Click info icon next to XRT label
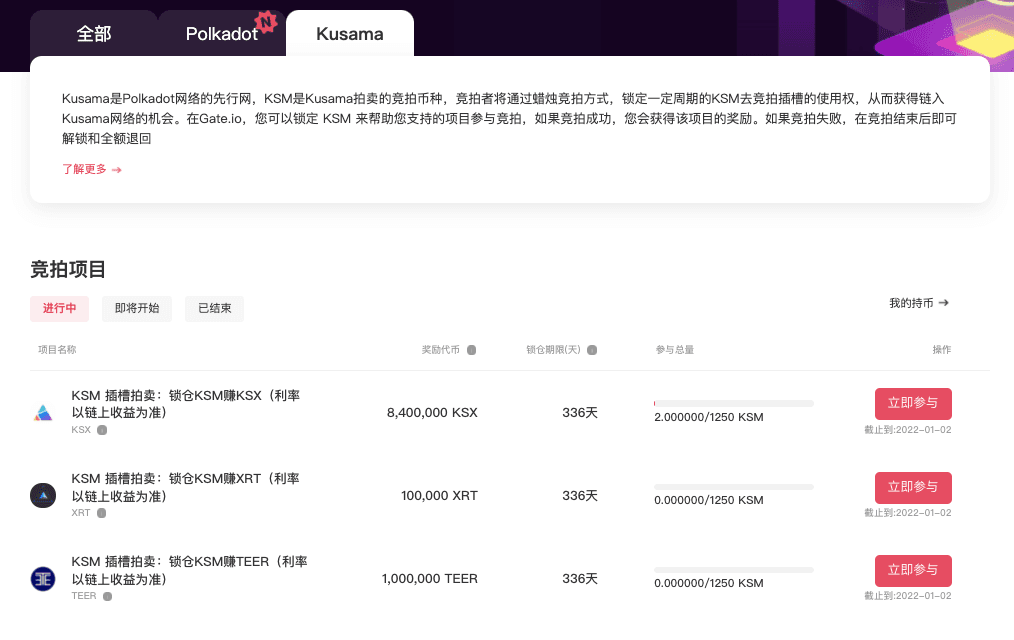The height and width of the screenshot is (640, 1014). pos(102,513)
